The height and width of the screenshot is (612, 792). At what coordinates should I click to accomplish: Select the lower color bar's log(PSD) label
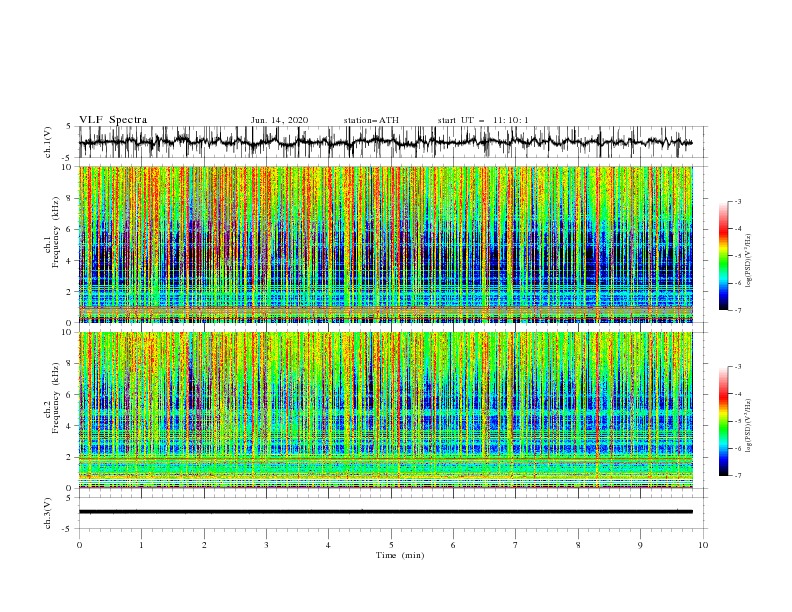[750, 426]
